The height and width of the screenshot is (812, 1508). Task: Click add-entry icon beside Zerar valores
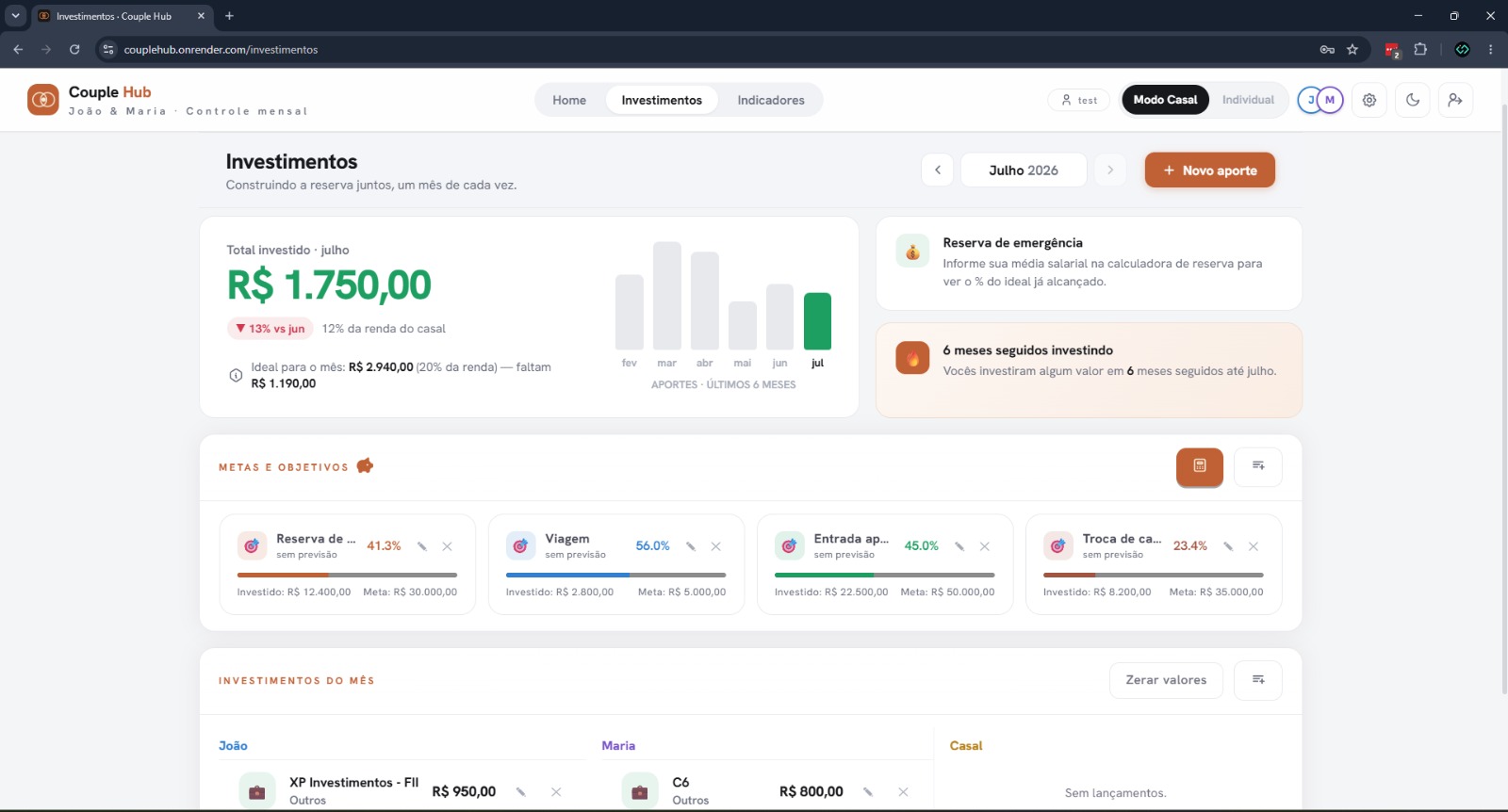(1258, 680)
